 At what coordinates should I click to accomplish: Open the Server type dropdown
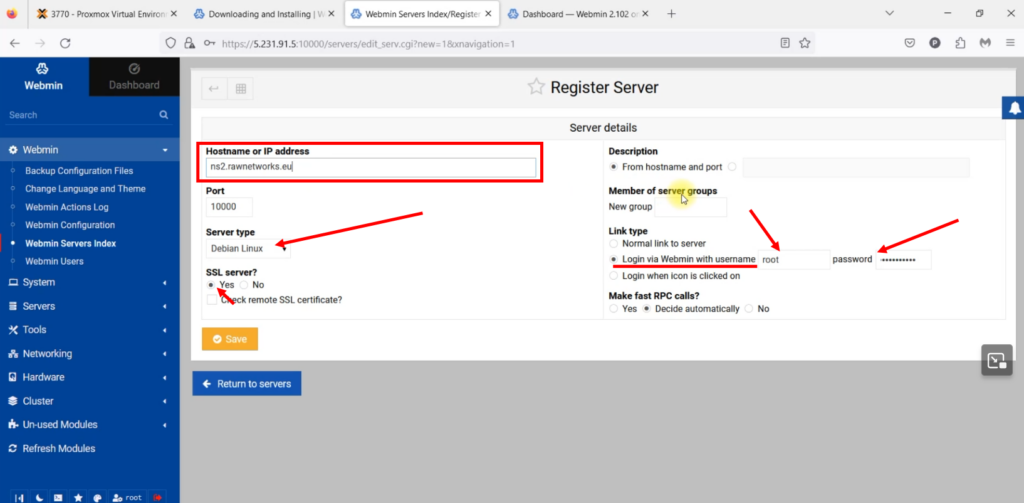[x=247, y=248]
